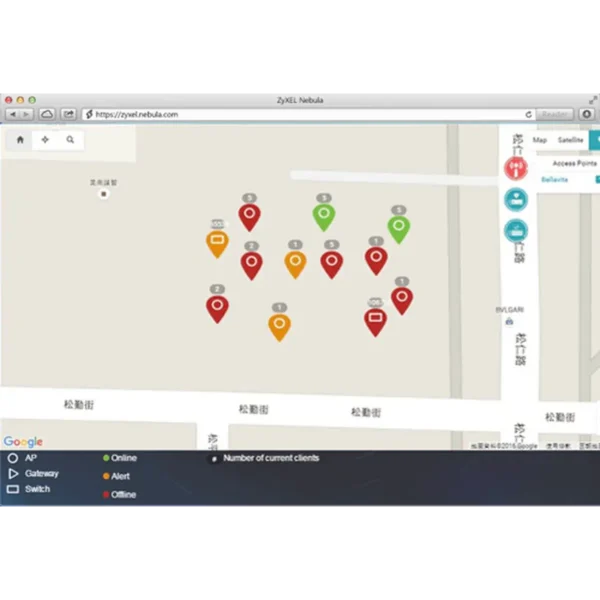Click the Gateway legend entry
Viewport: 600px width, 600px height.
(x=33, y=474)
